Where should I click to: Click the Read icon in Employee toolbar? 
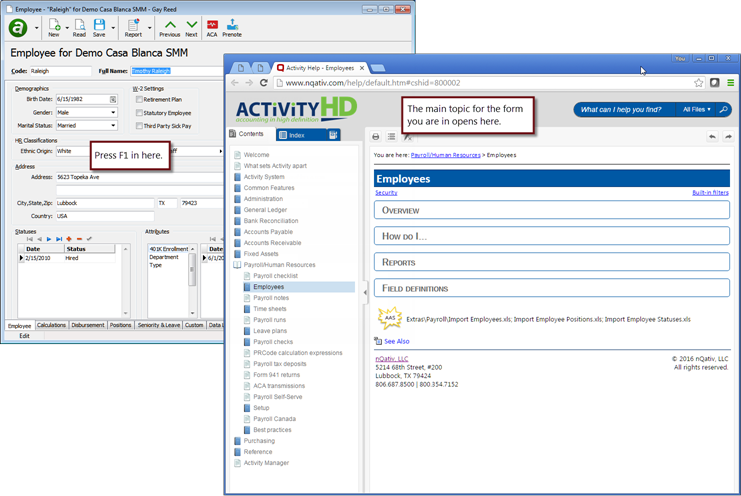click(79, 28)
